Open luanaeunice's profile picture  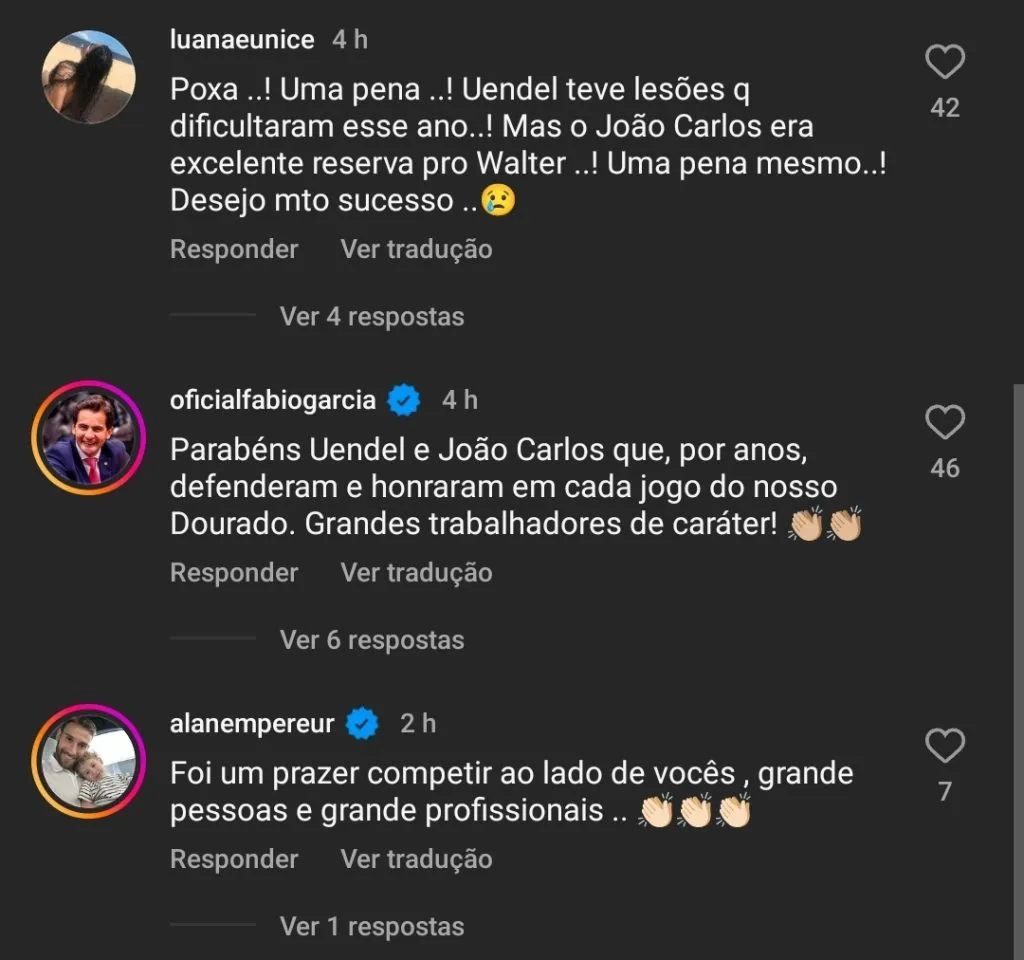tap(88, 76)
